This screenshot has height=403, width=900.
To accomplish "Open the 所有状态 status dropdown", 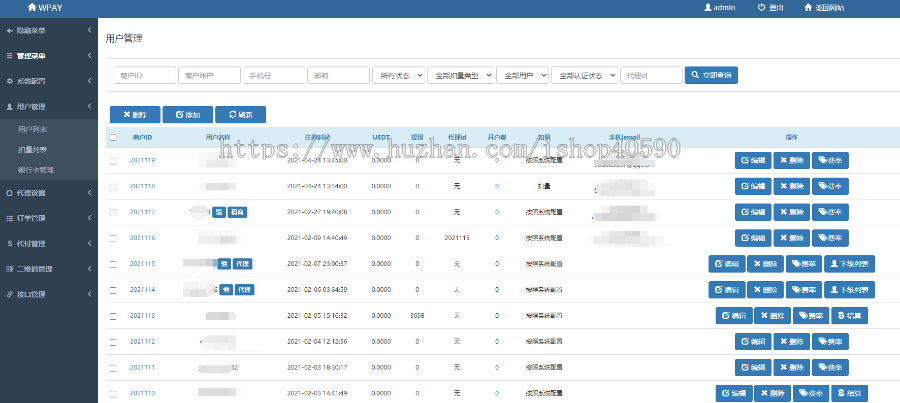I will [x=397, y=75].
